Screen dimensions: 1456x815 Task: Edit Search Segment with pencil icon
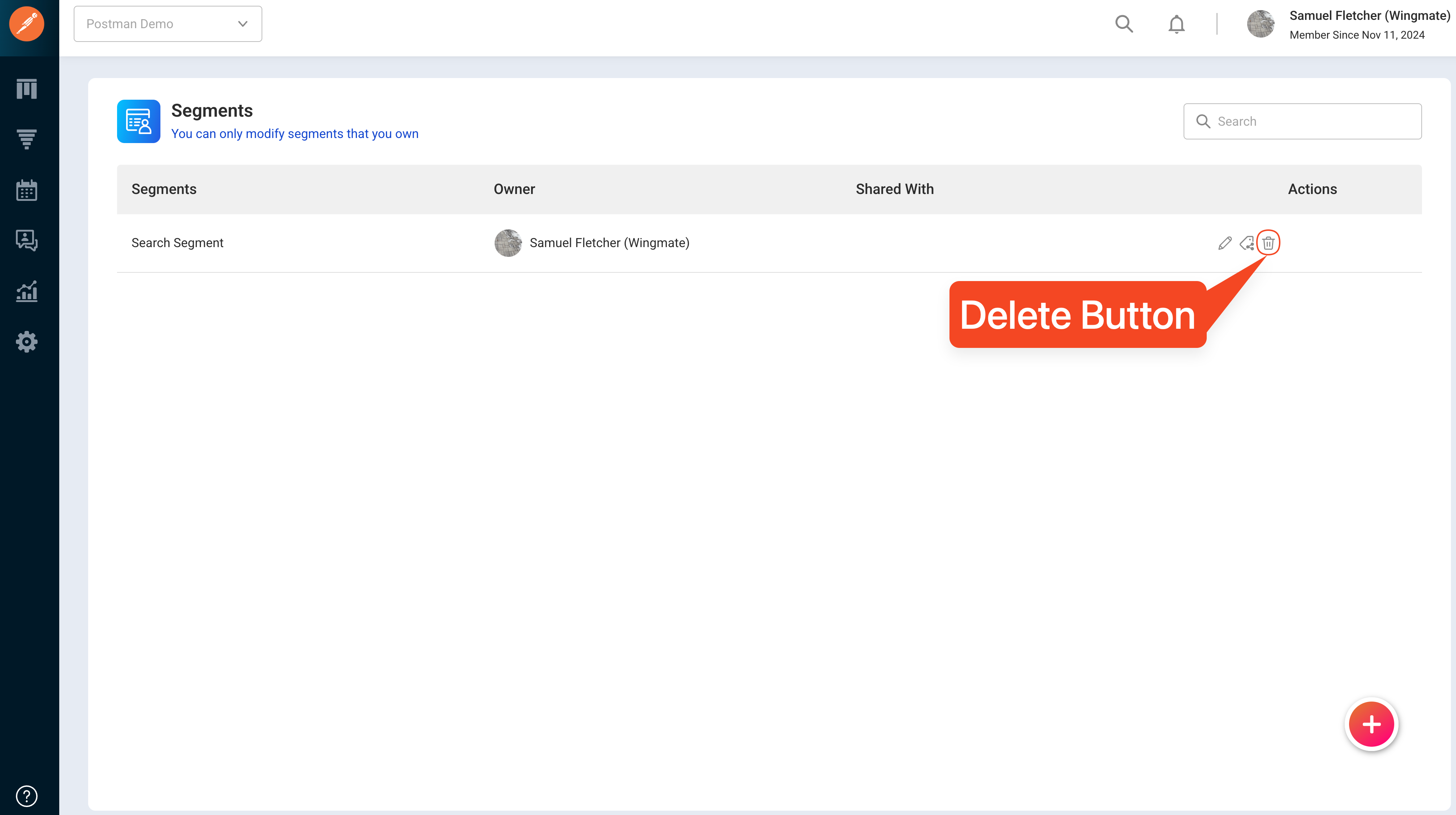click(x=1225, y=243)
